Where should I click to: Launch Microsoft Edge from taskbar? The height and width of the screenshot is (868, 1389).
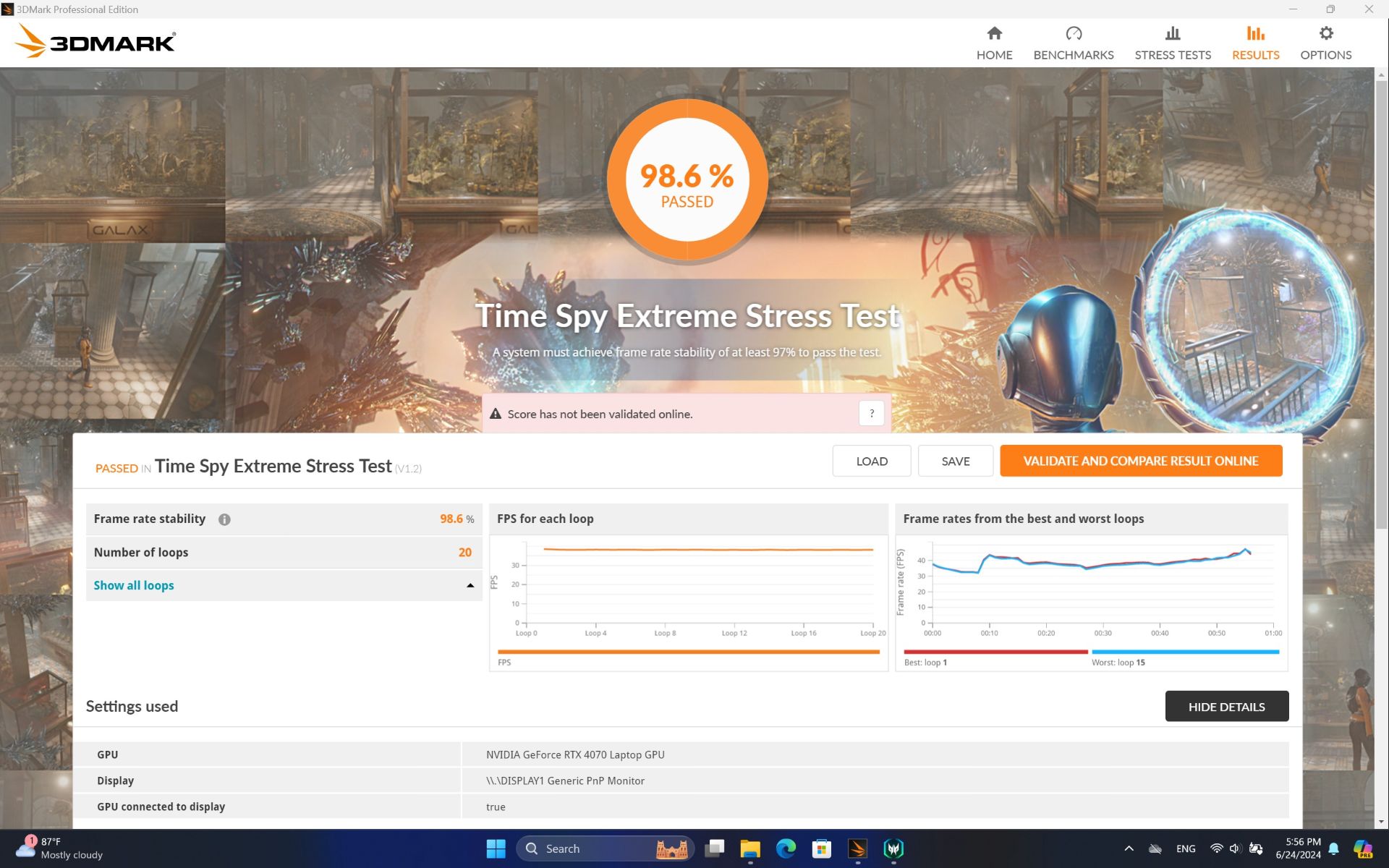click(786, 848)
